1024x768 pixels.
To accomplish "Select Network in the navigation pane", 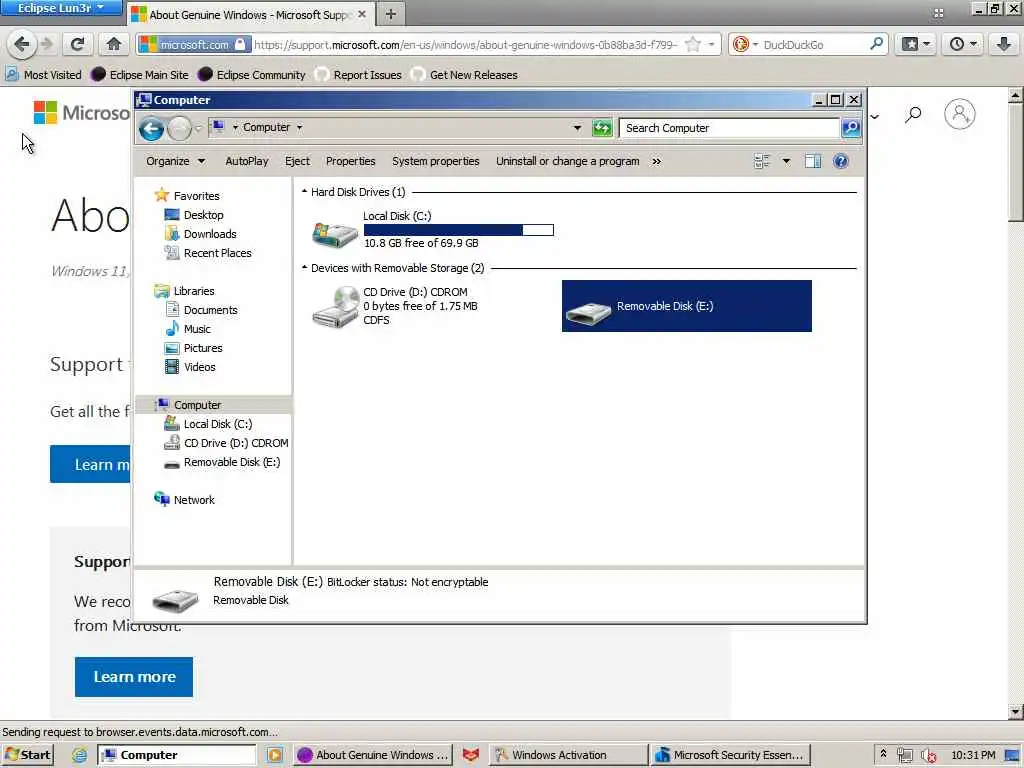I will click(x=194, y=500).
